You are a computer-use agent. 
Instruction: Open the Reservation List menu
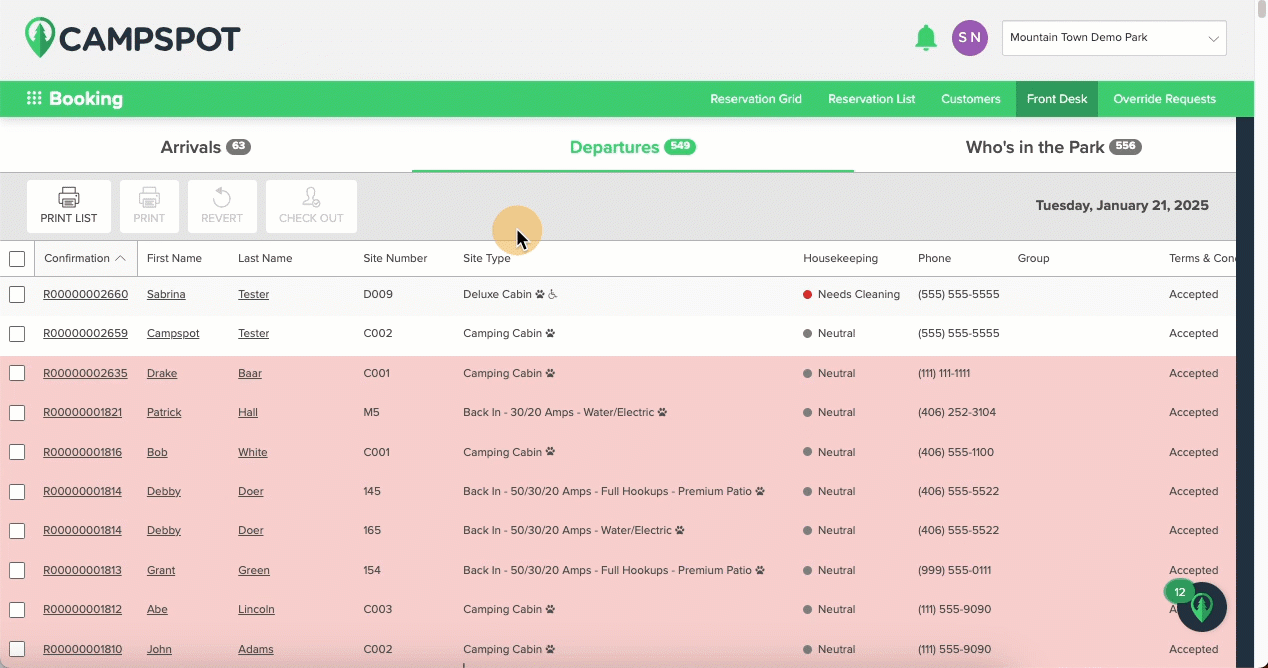[872, 99]
